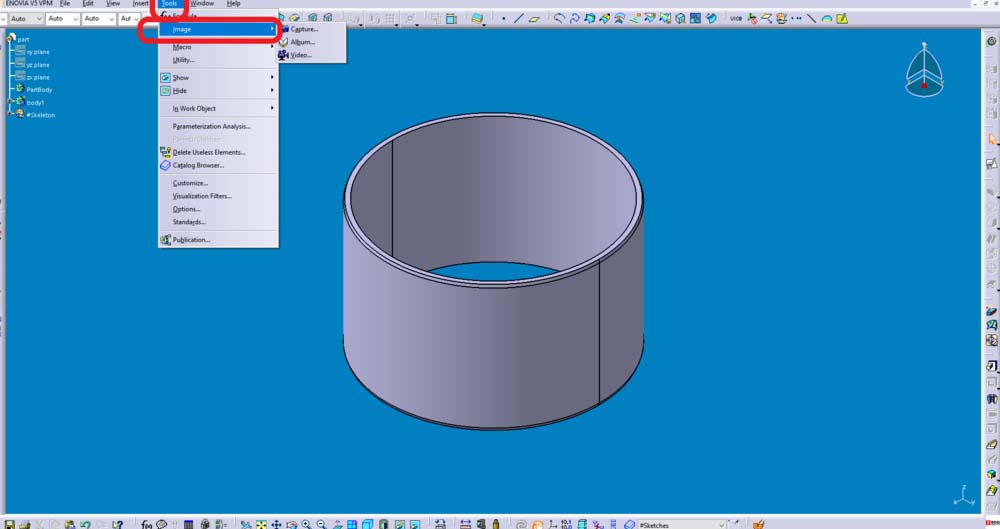The height and width of the screenshot is (529, 1000).
Task: Click the Delete Useless Elements icon
Action: click(165, 152)
